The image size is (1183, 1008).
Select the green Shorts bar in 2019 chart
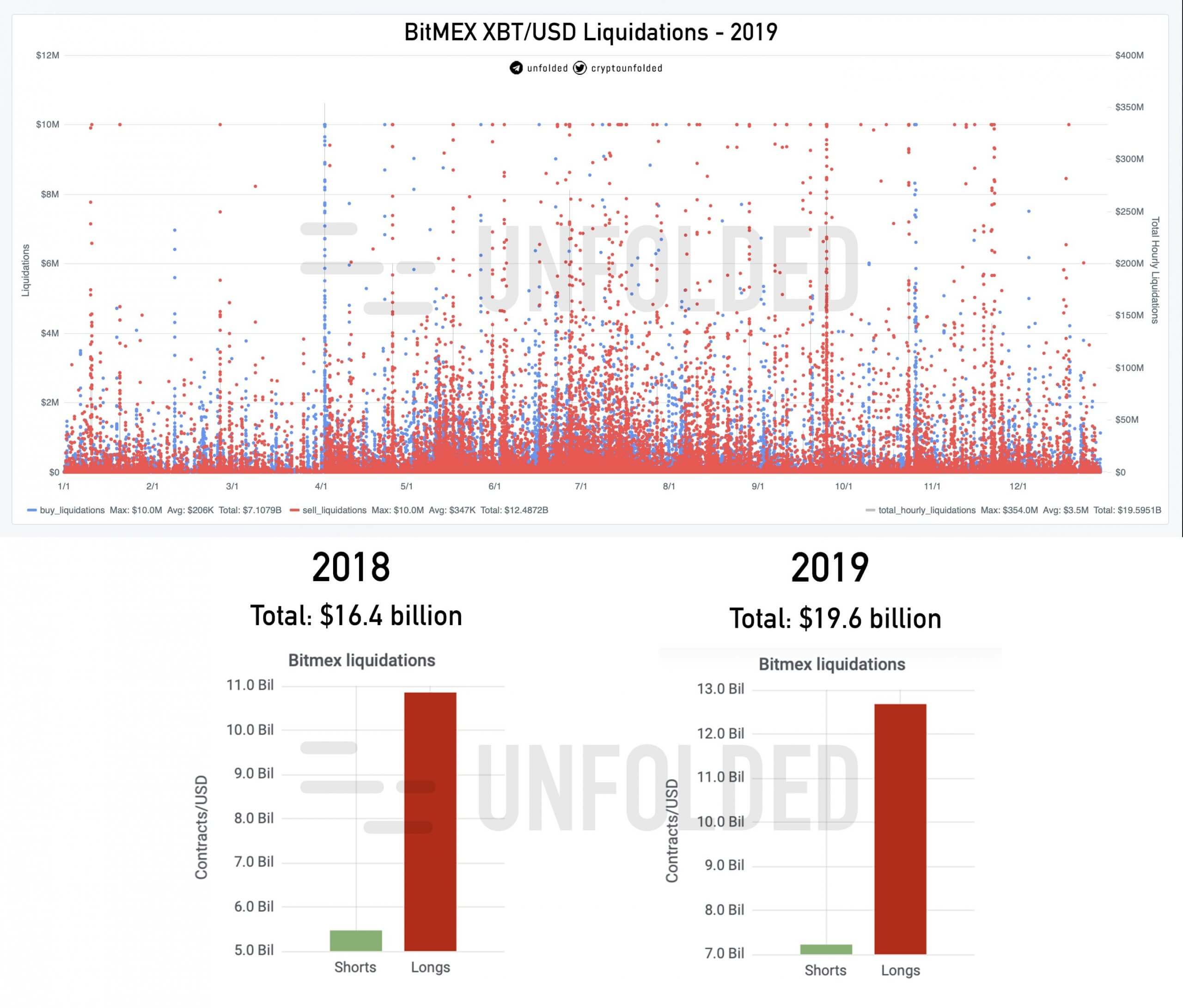pos(826,949)
